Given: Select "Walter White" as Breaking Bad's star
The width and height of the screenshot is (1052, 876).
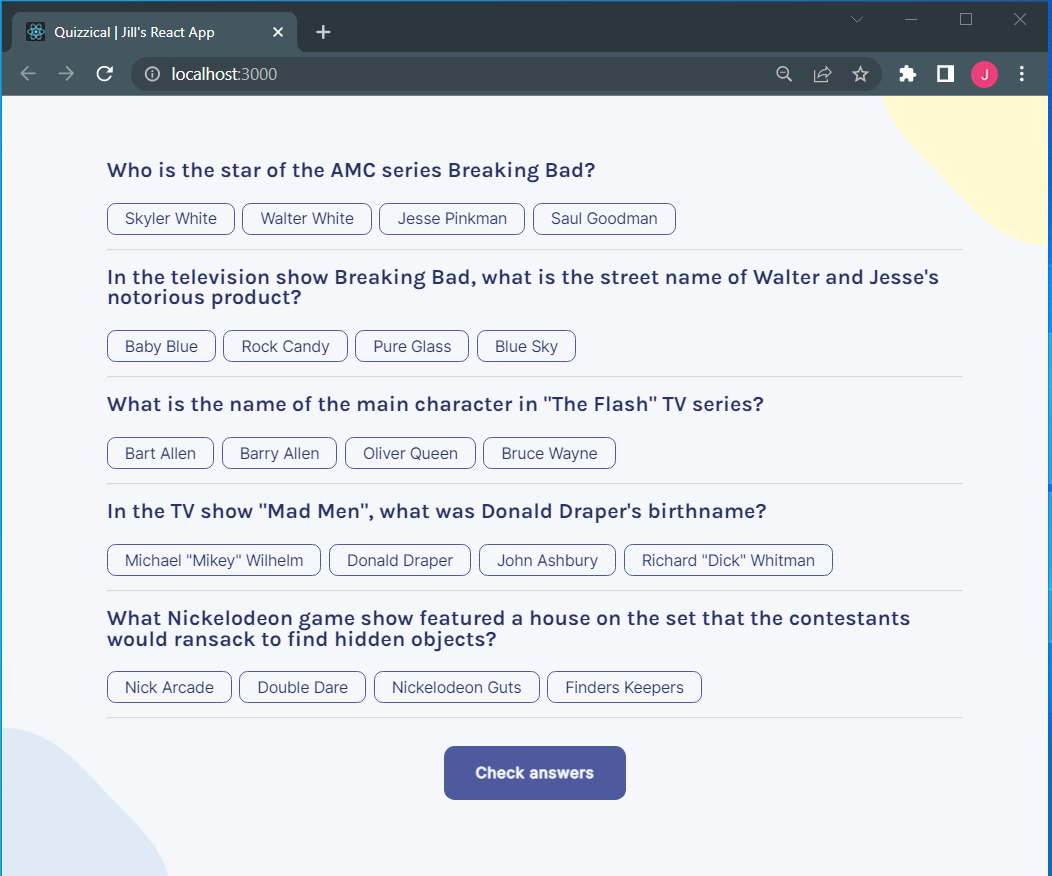Looking at the screenshot, I should [x=306, y=218].
